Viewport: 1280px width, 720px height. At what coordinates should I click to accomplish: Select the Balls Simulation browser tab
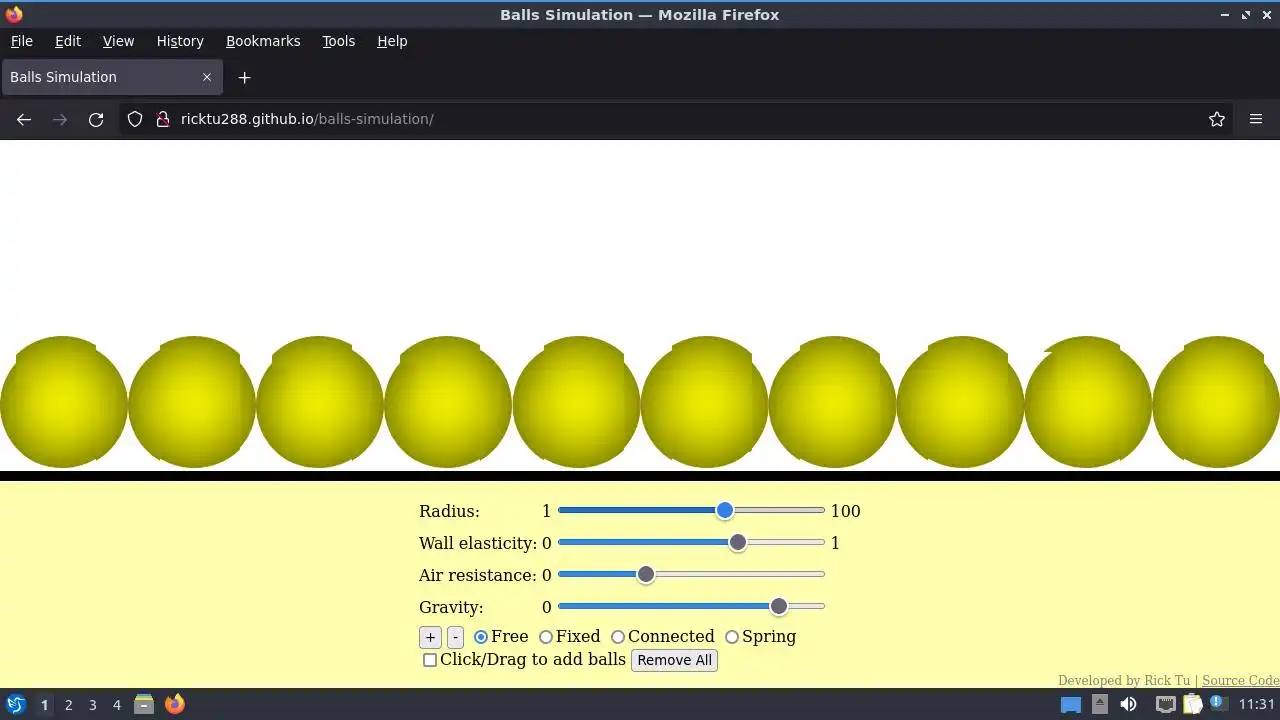tap(112, 77)
